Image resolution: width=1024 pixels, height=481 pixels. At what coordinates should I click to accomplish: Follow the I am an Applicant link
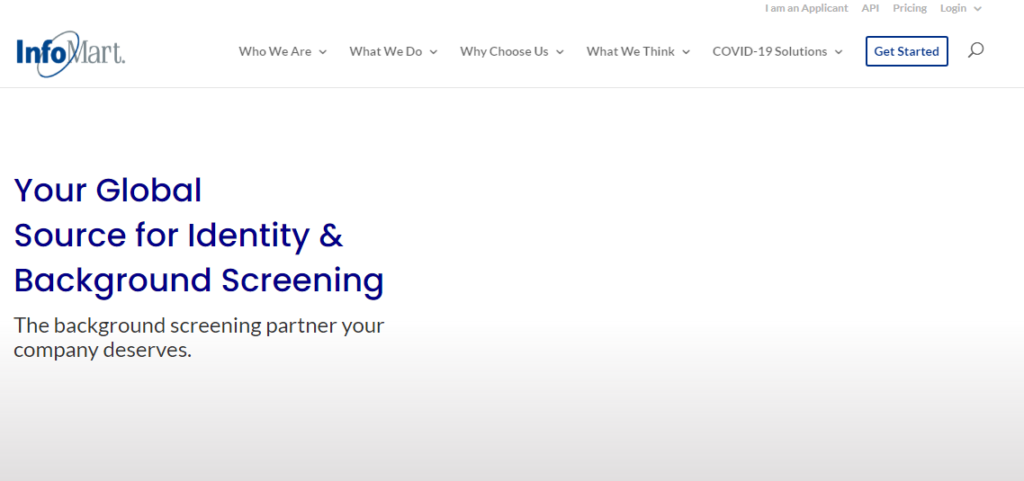[807, 8]
